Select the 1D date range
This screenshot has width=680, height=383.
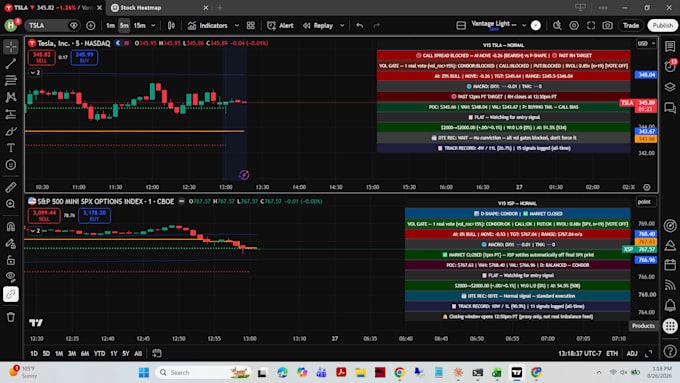pyautogui.click(x=33, y=354)
